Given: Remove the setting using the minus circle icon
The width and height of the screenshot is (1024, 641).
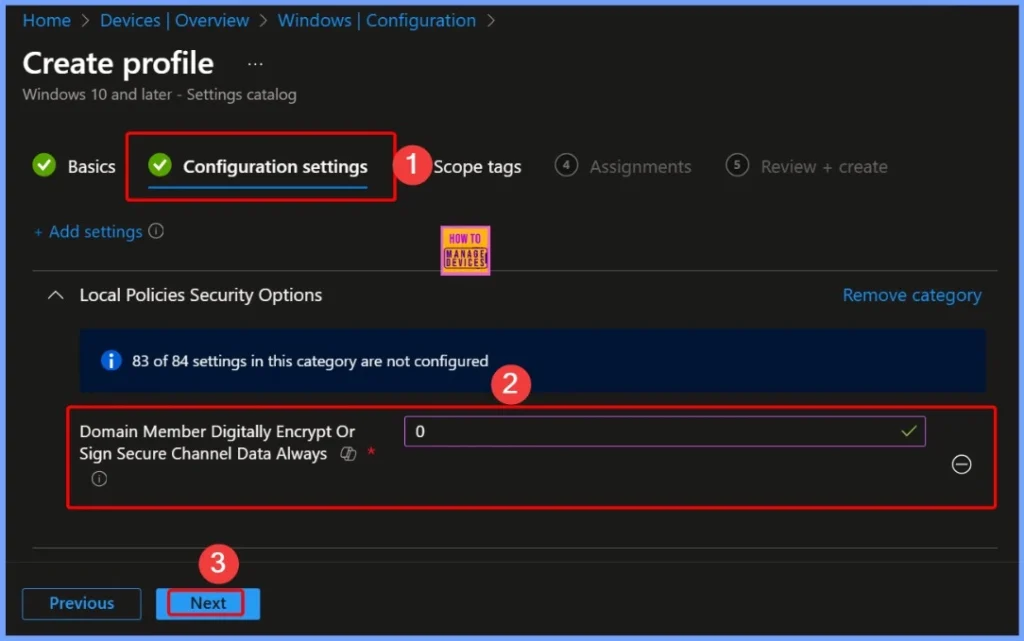Looking at the screenshot, I should [961, 464].
